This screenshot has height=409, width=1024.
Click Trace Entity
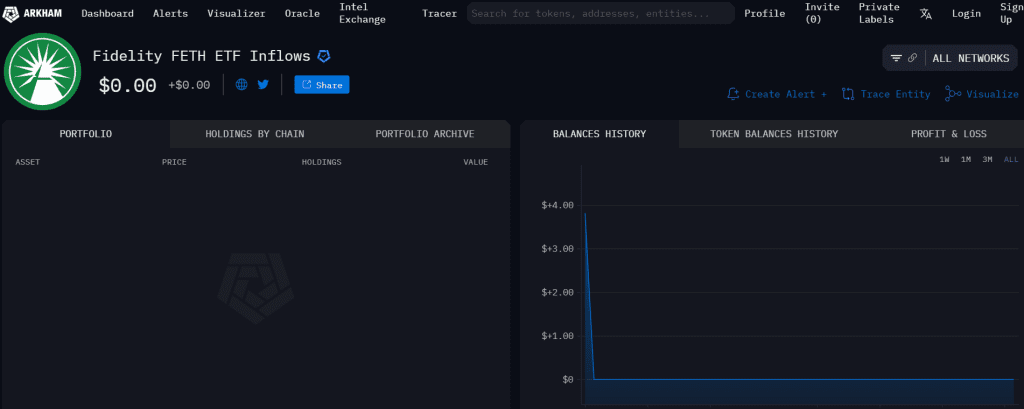[x=895, y=94]
